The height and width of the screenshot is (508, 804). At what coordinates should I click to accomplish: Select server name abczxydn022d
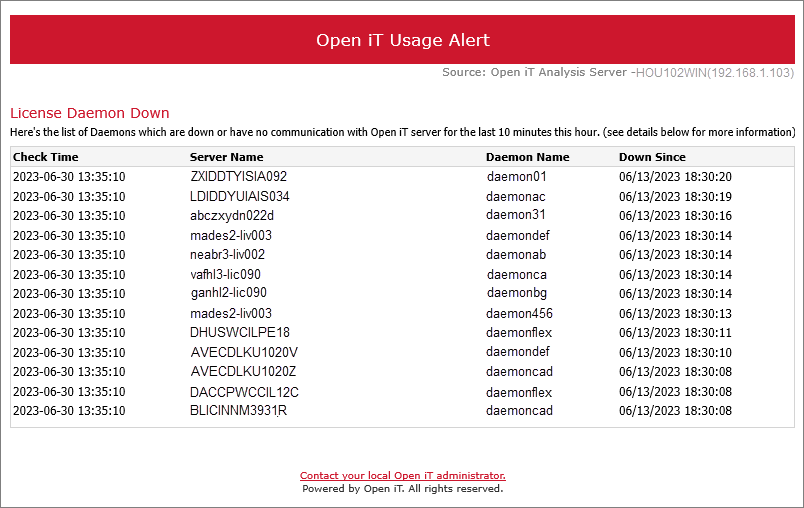point(232,215)
